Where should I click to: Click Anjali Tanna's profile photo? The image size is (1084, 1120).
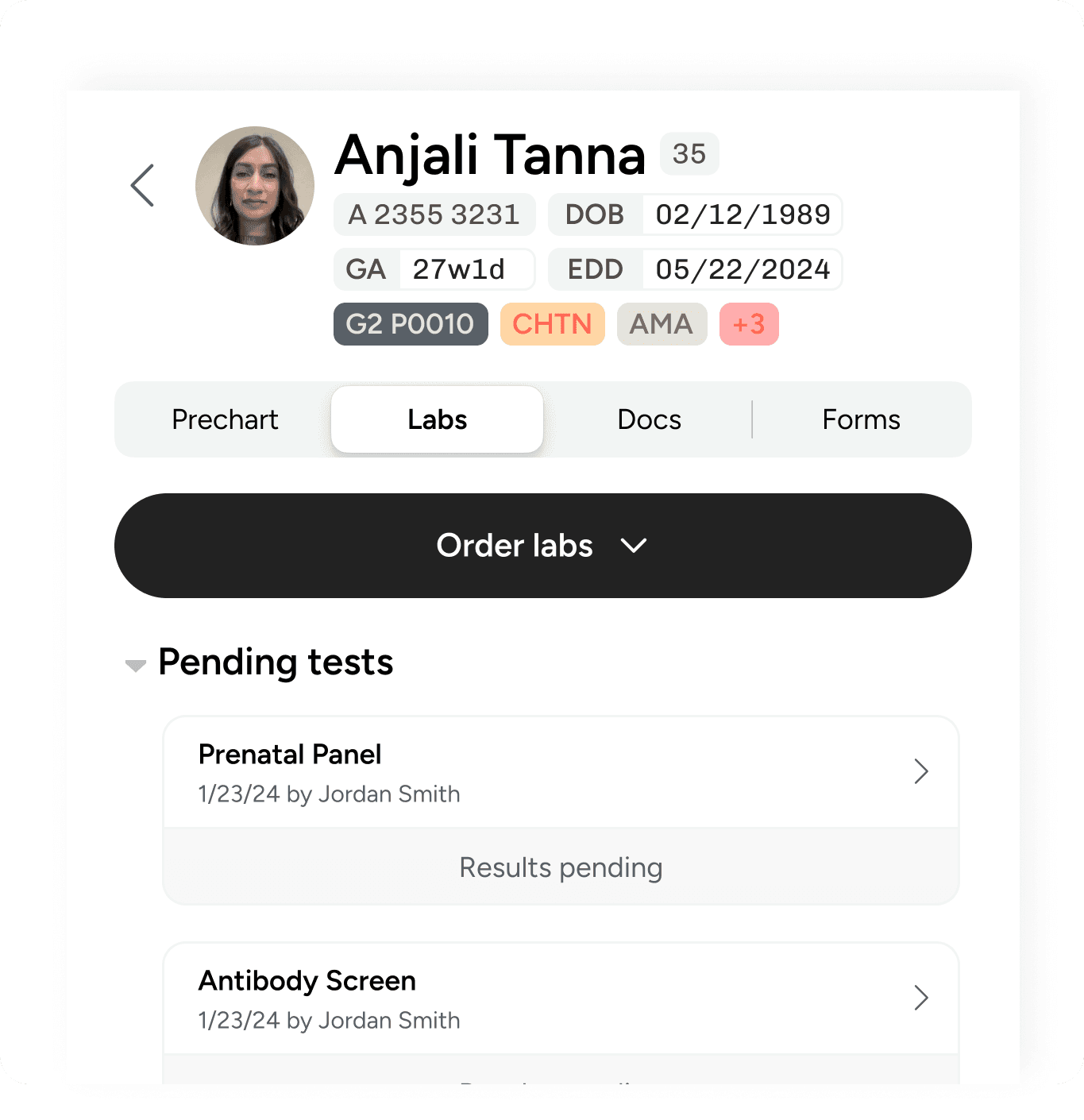pyautogui.click(x=255, y=185)
